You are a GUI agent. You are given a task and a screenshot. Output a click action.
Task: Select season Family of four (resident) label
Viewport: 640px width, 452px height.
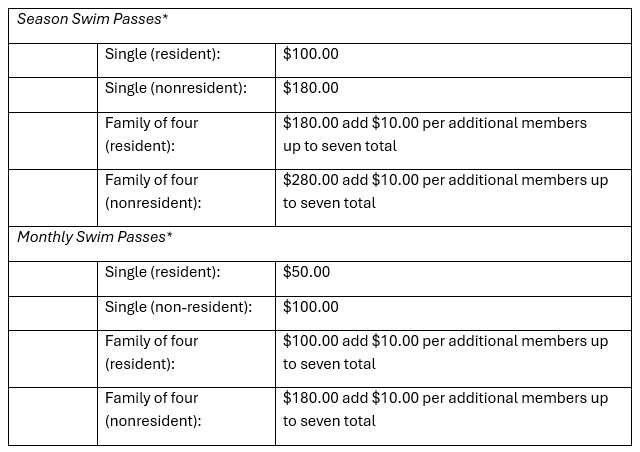click(152, 134)
